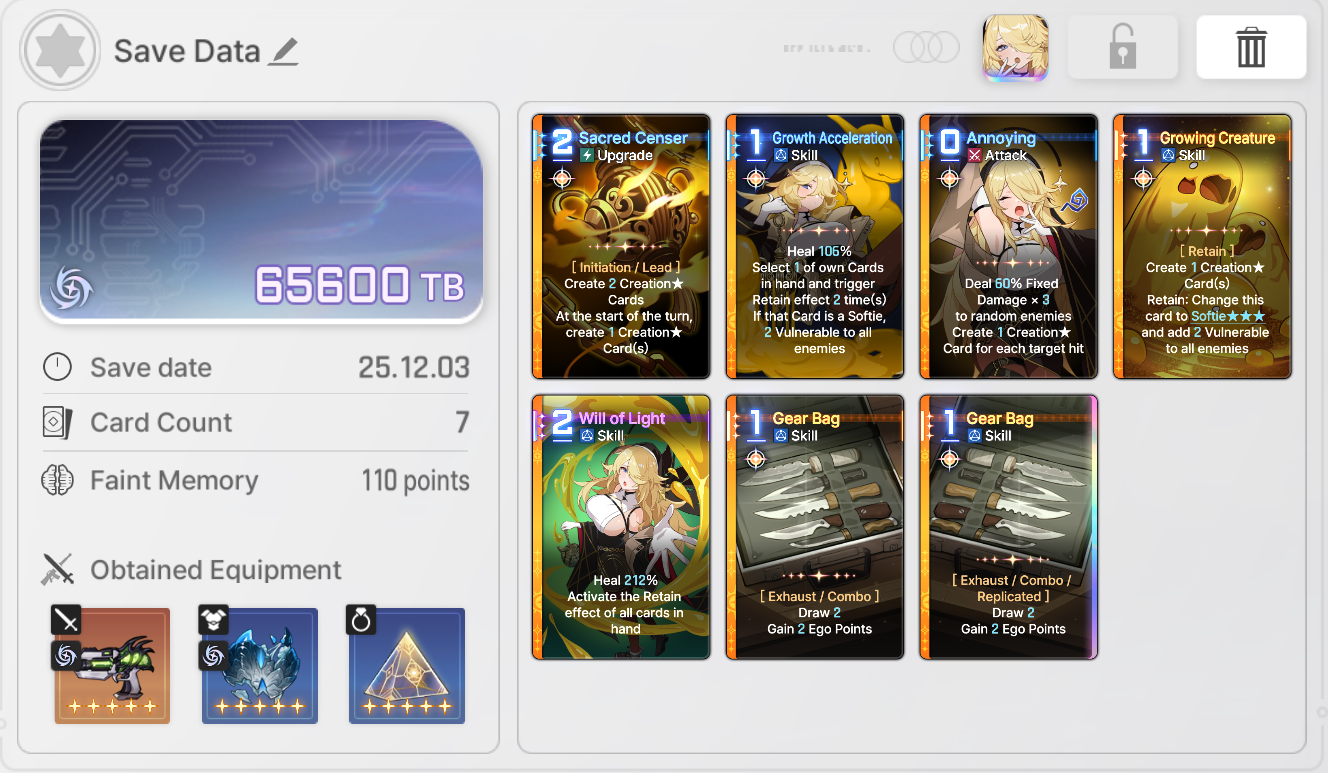
Task: Click the trash can delete button
Action: click(1251, 47)
